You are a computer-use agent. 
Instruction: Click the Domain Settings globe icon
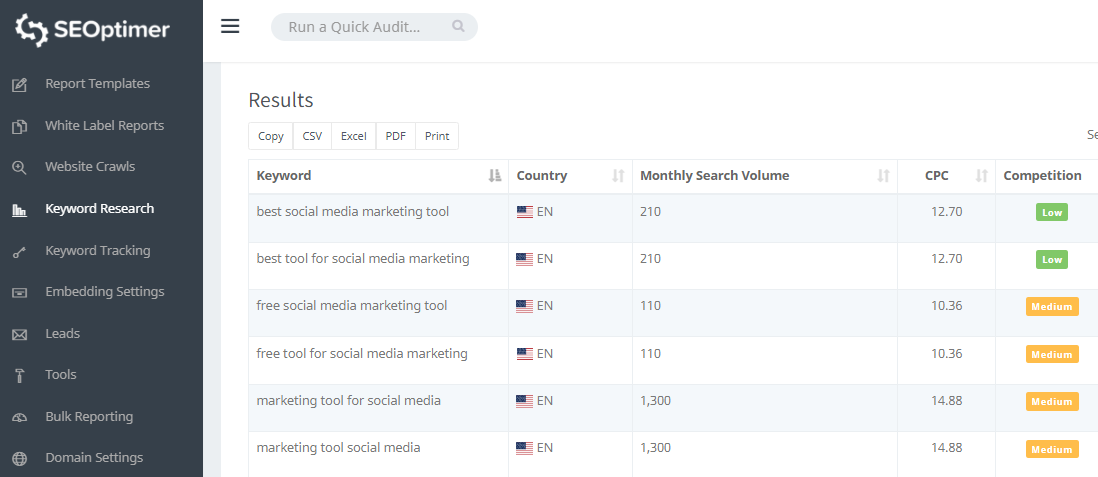19,459
